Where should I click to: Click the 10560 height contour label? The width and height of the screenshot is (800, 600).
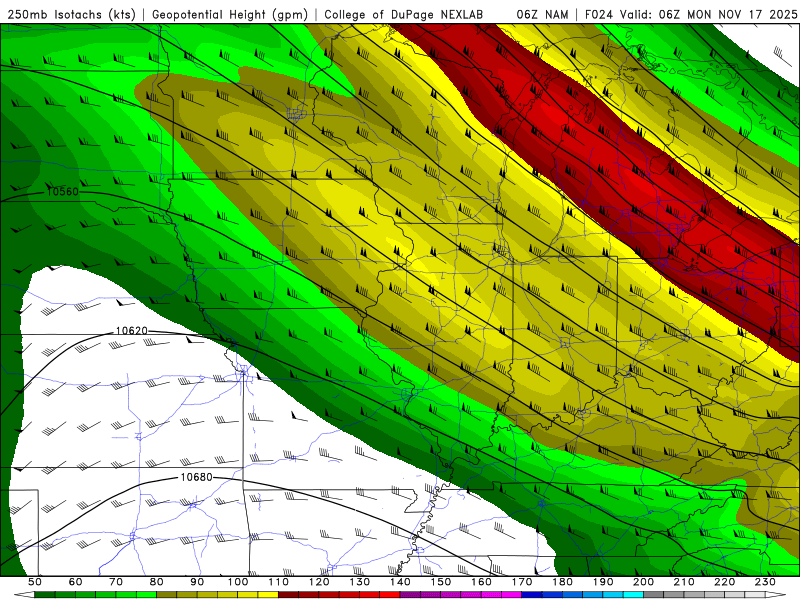coord(63,192)
